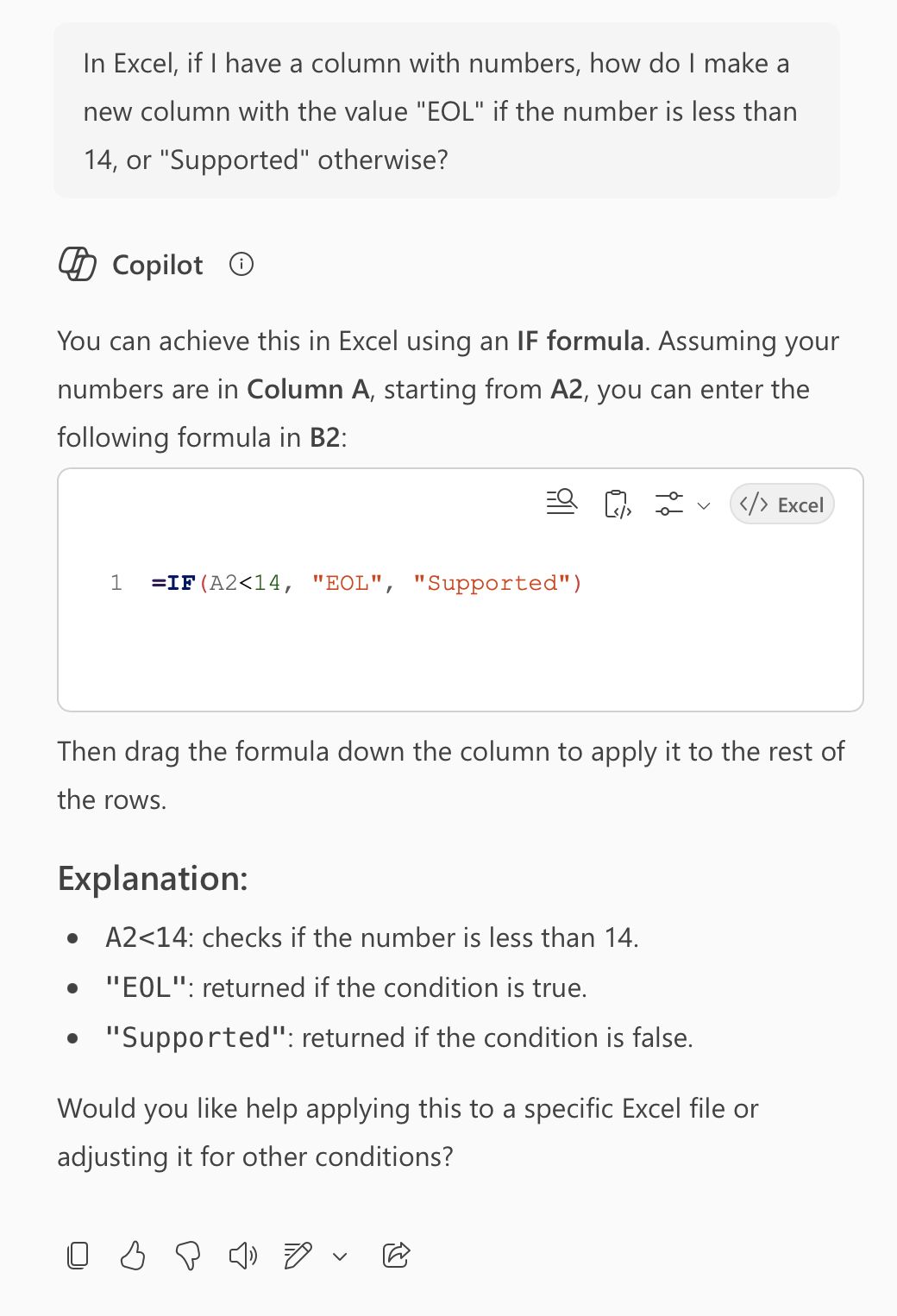Give the answer a thumbs up
The image size is (897, 1316).
(133, 1256)
